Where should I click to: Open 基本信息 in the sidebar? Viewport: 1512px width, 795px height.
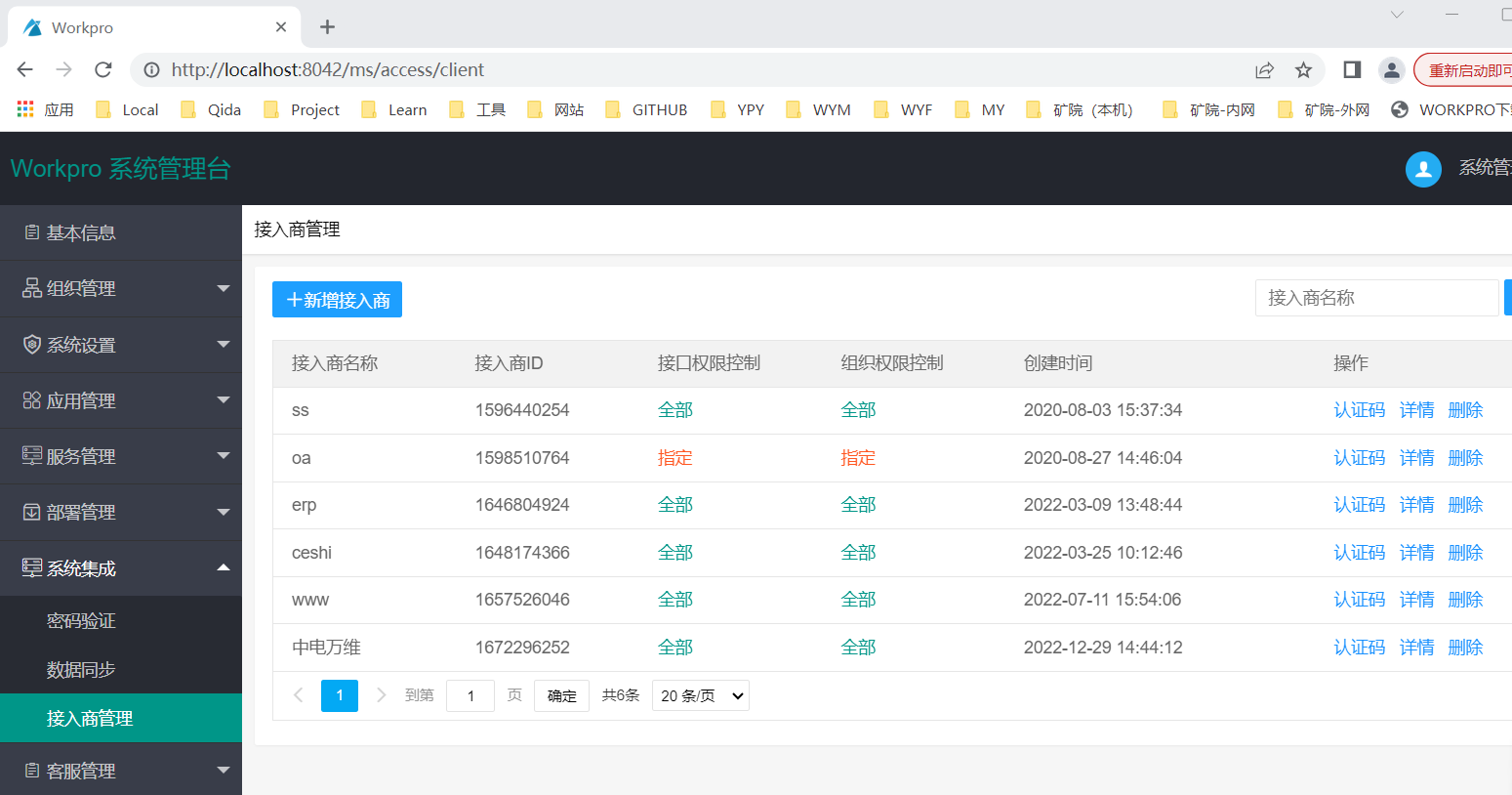tap(81, 232)
